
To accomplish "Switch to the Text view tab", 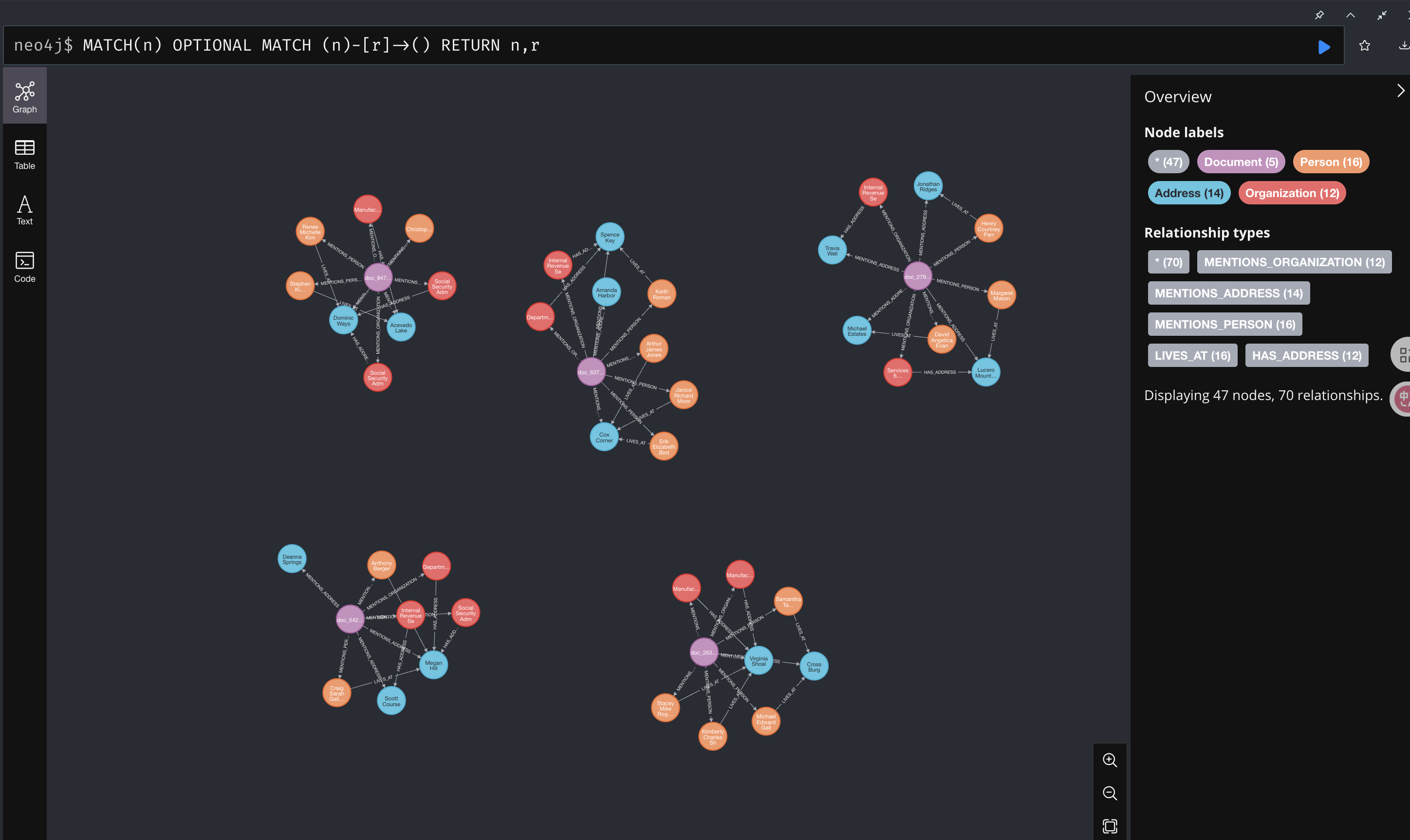I will pos(24,210).
